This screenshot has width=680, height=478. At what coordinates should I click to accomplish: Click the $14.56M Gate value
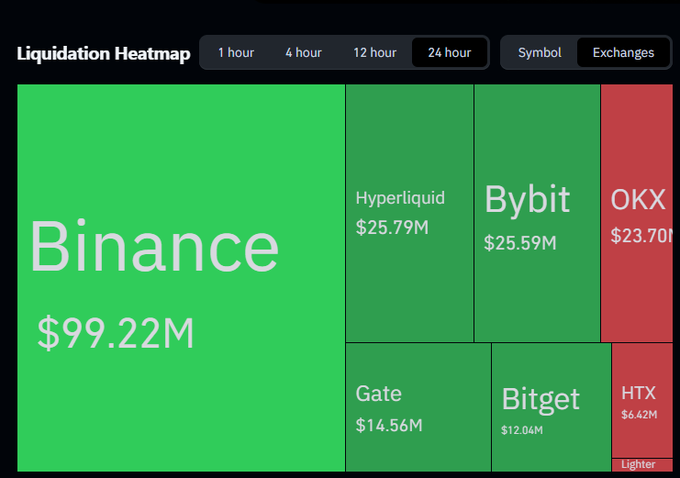pyautogui.click(x=389, y=425)
